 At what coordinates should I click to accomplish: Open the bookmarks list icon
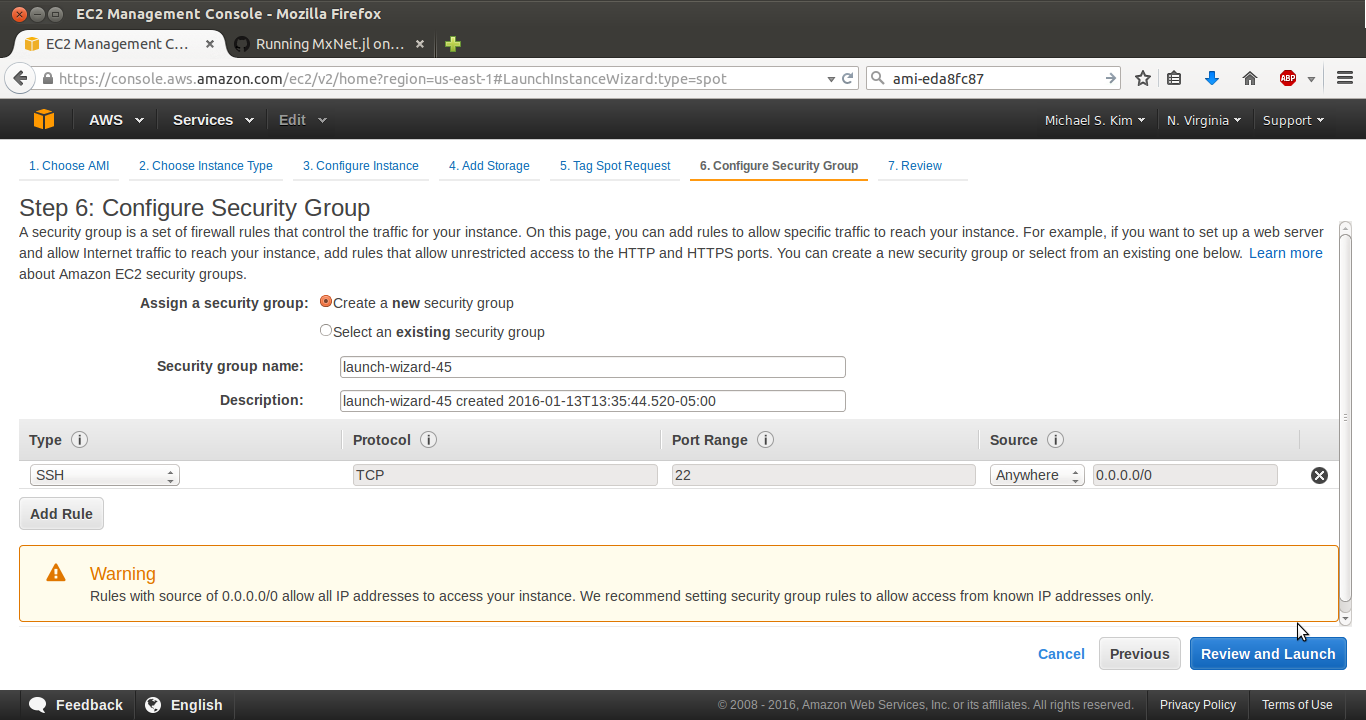pyautogui.click(x=1175, y=78)
